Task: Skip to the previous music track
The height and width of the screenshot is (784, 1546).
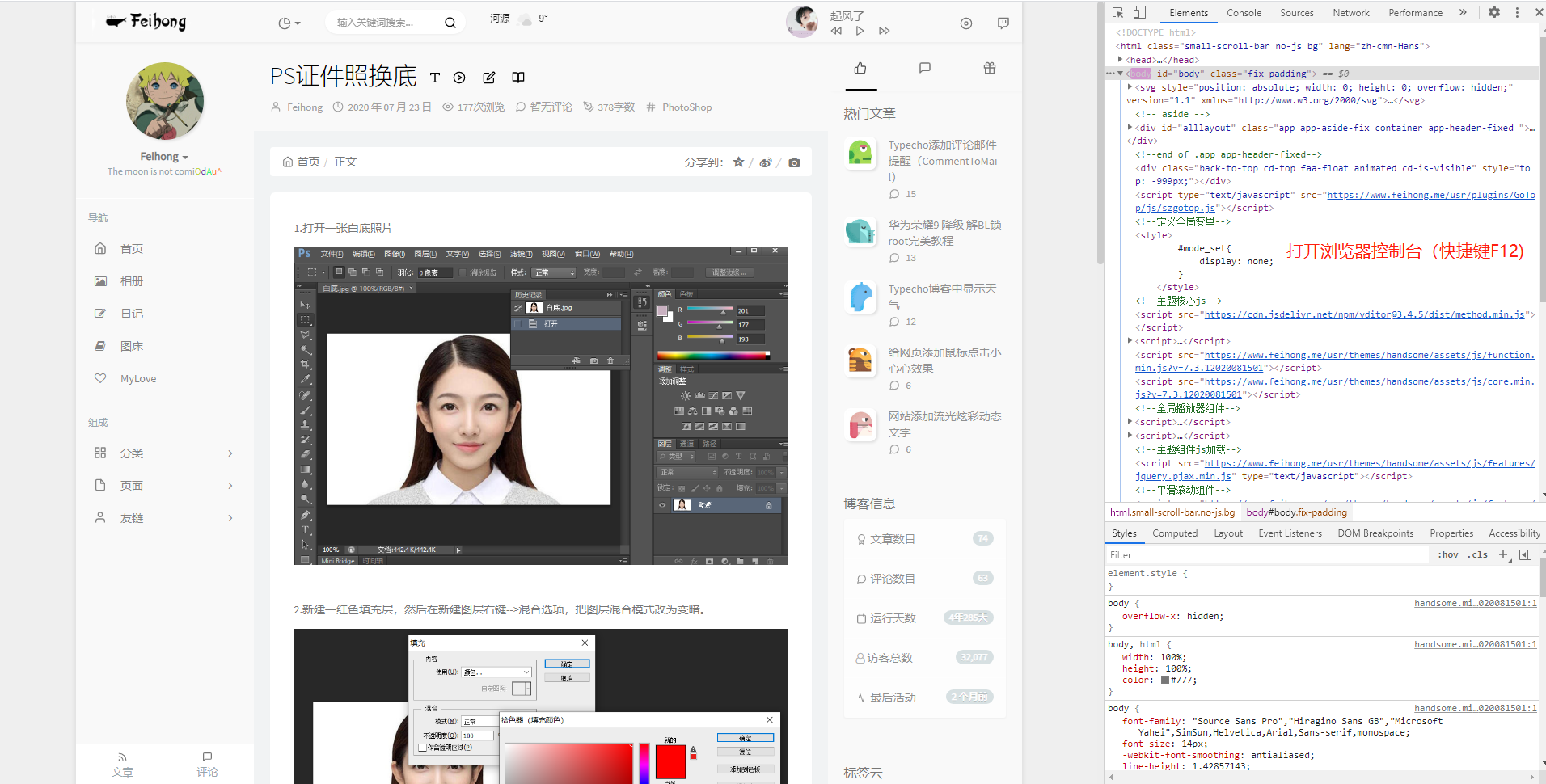Action: coord(836,31)
